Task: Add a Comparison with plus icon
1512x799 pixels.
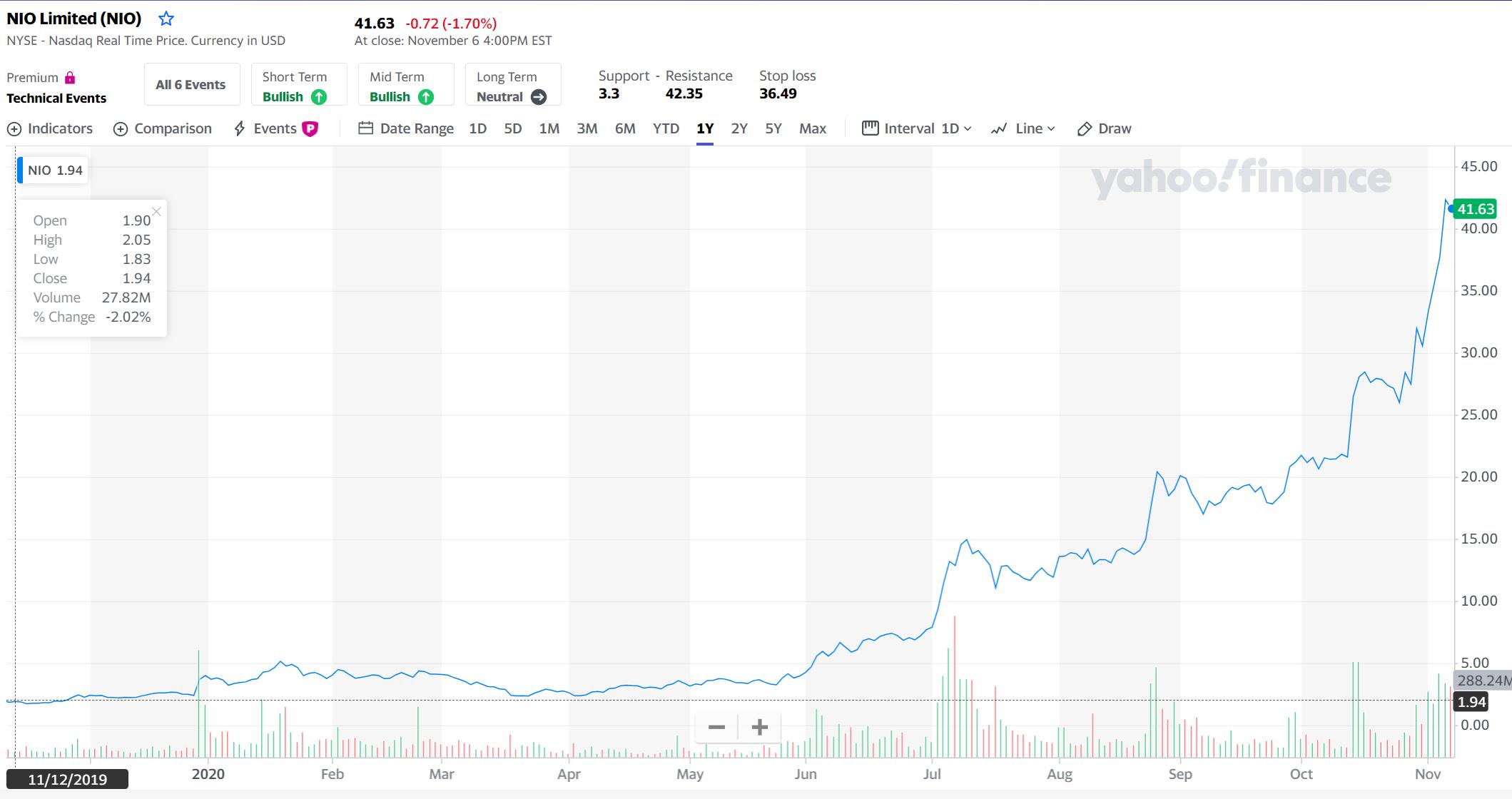Action: pyautogui.click(x=121, y=129)
